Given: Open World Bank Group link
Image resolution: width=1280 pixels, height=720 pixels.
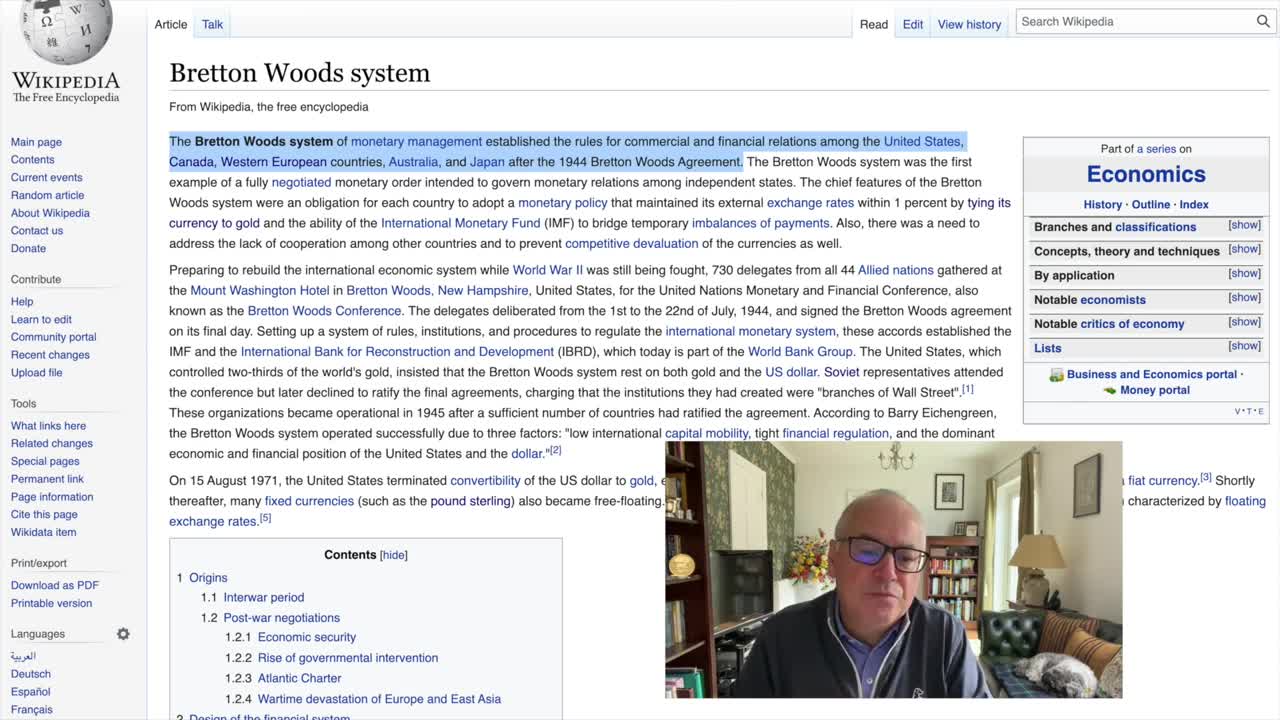Looking at the screenshot, I should click(x=800, y=352).
